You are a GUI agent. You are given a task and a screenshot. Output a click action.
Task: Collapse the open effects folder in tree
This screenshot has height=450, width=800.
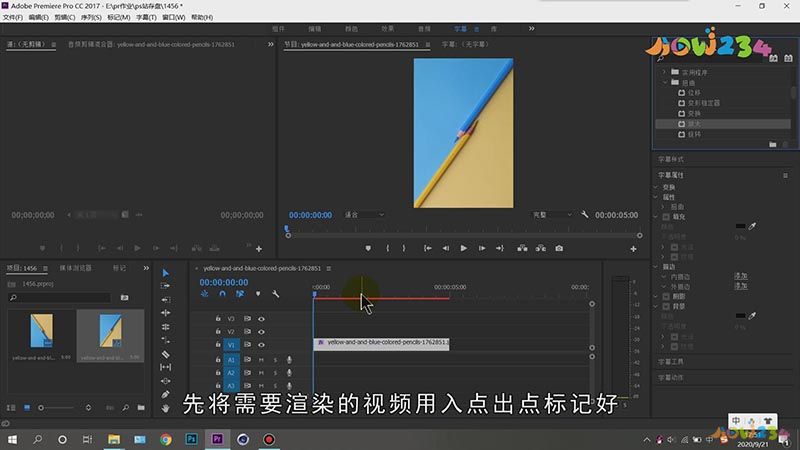pyautogui.click(x=664, y=82)
